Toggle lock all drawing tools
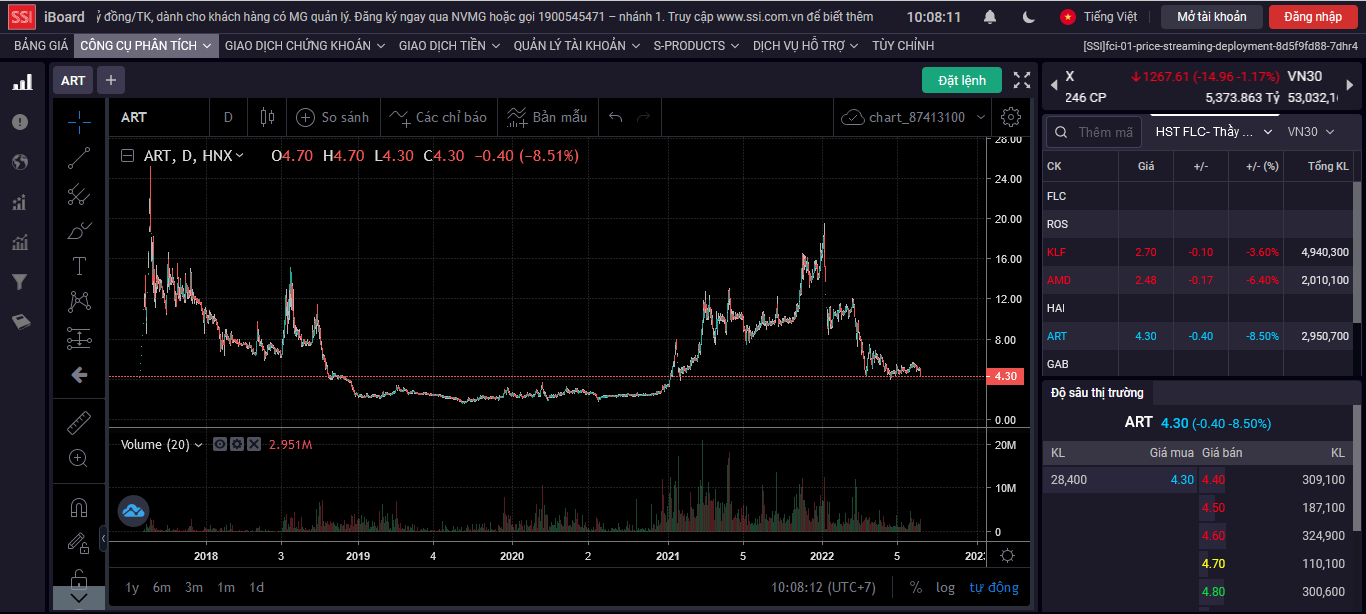The height and width of the screenshot is (614, 1366). click(79, 578)
